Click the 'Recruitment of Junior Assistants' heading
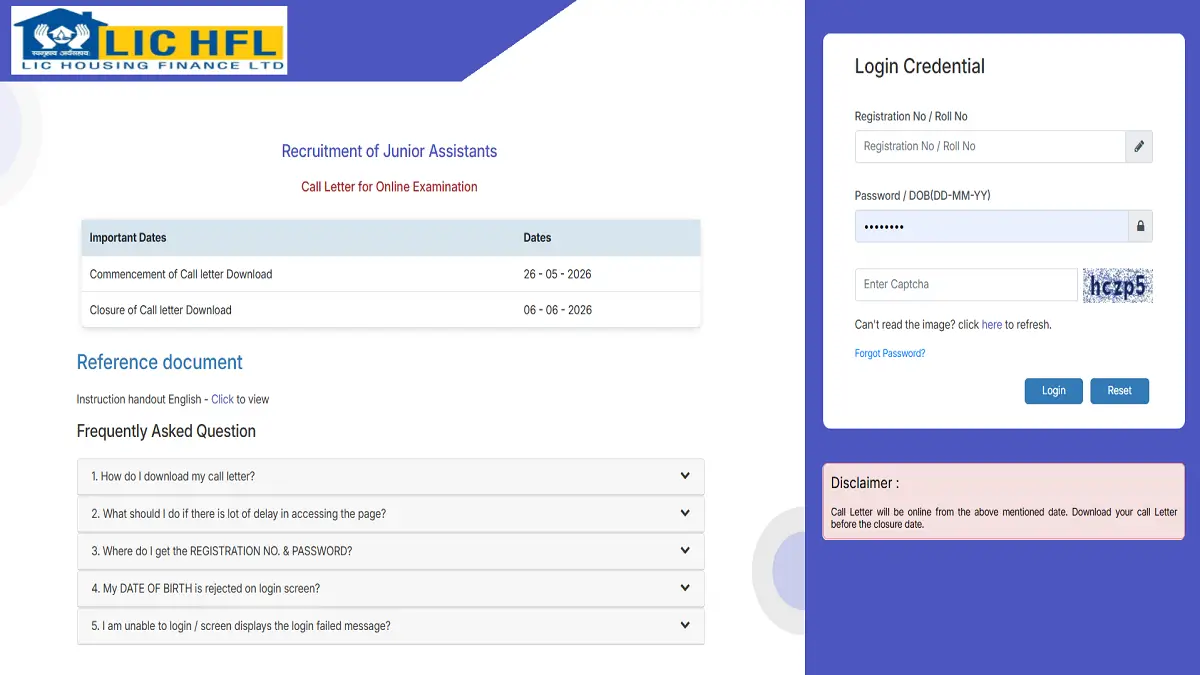1200x675 pixels. point(389,152)
